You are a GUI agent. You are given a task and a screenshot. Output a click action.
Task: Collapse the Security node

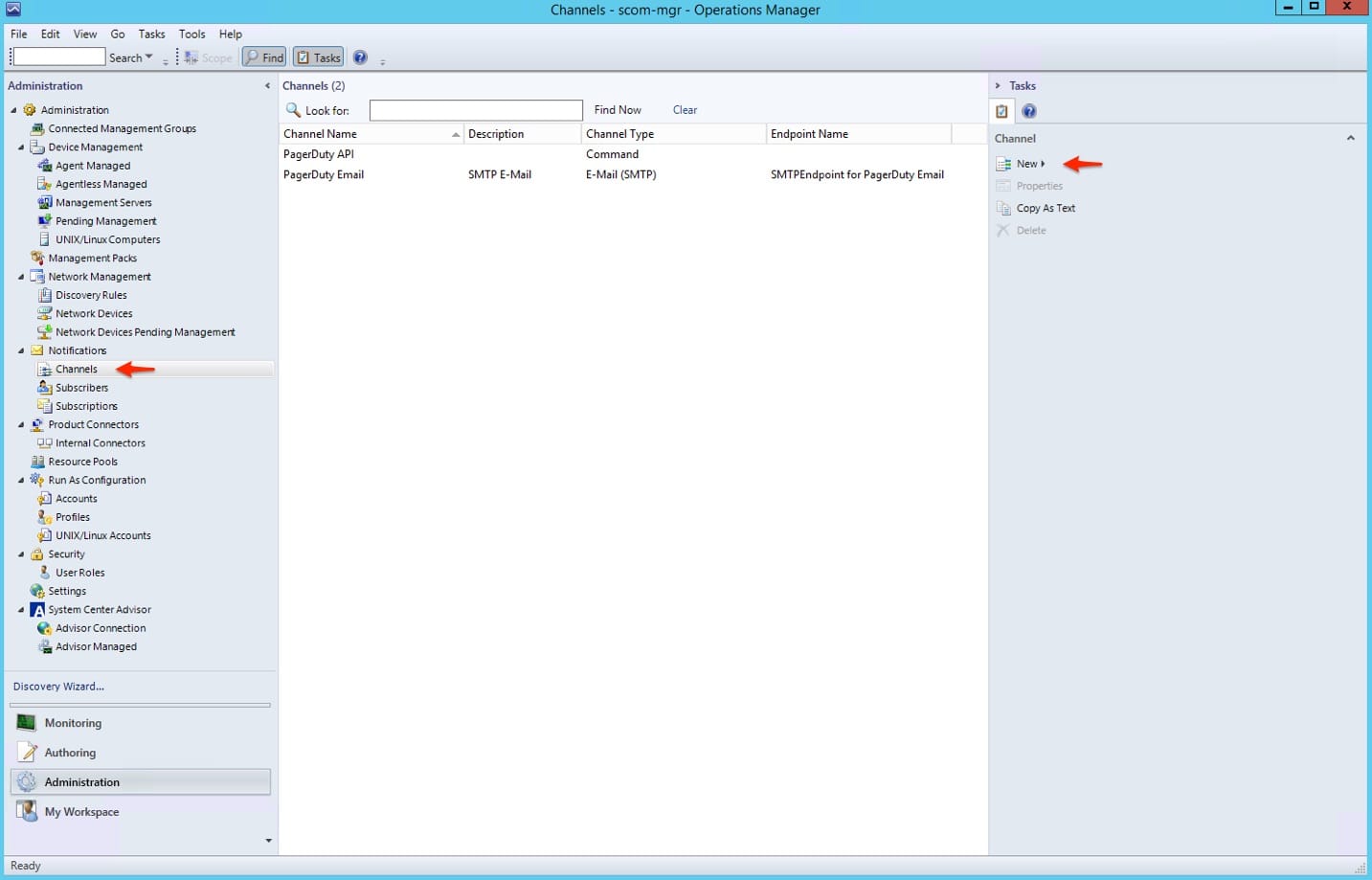(21, 554)
